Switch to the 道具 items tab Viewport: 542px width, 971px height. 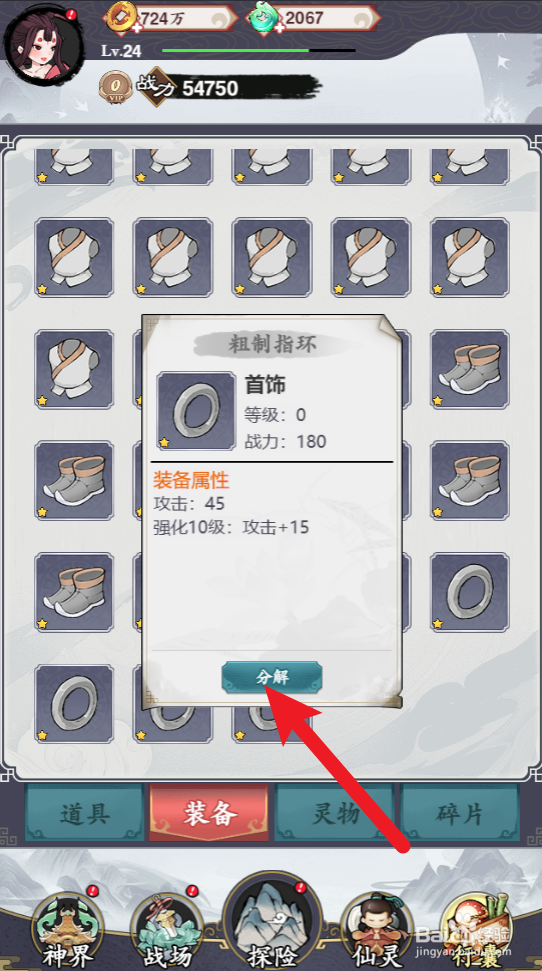[x=84, y=814]
